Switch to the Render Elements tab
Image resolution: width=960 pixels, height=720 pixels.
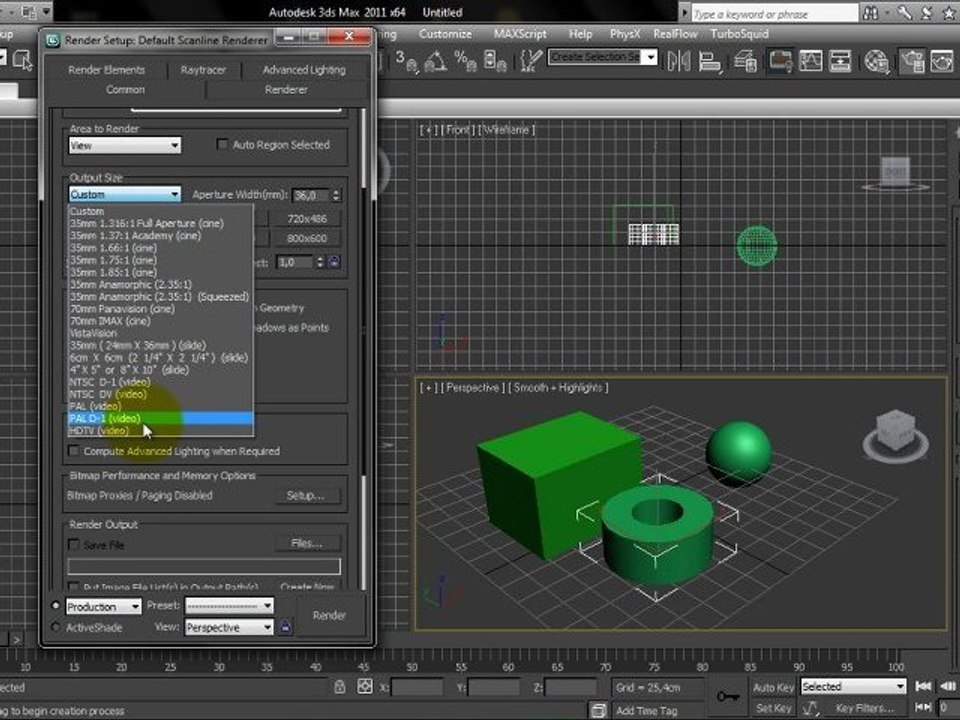pyautogui.click(x=107, y=70)
